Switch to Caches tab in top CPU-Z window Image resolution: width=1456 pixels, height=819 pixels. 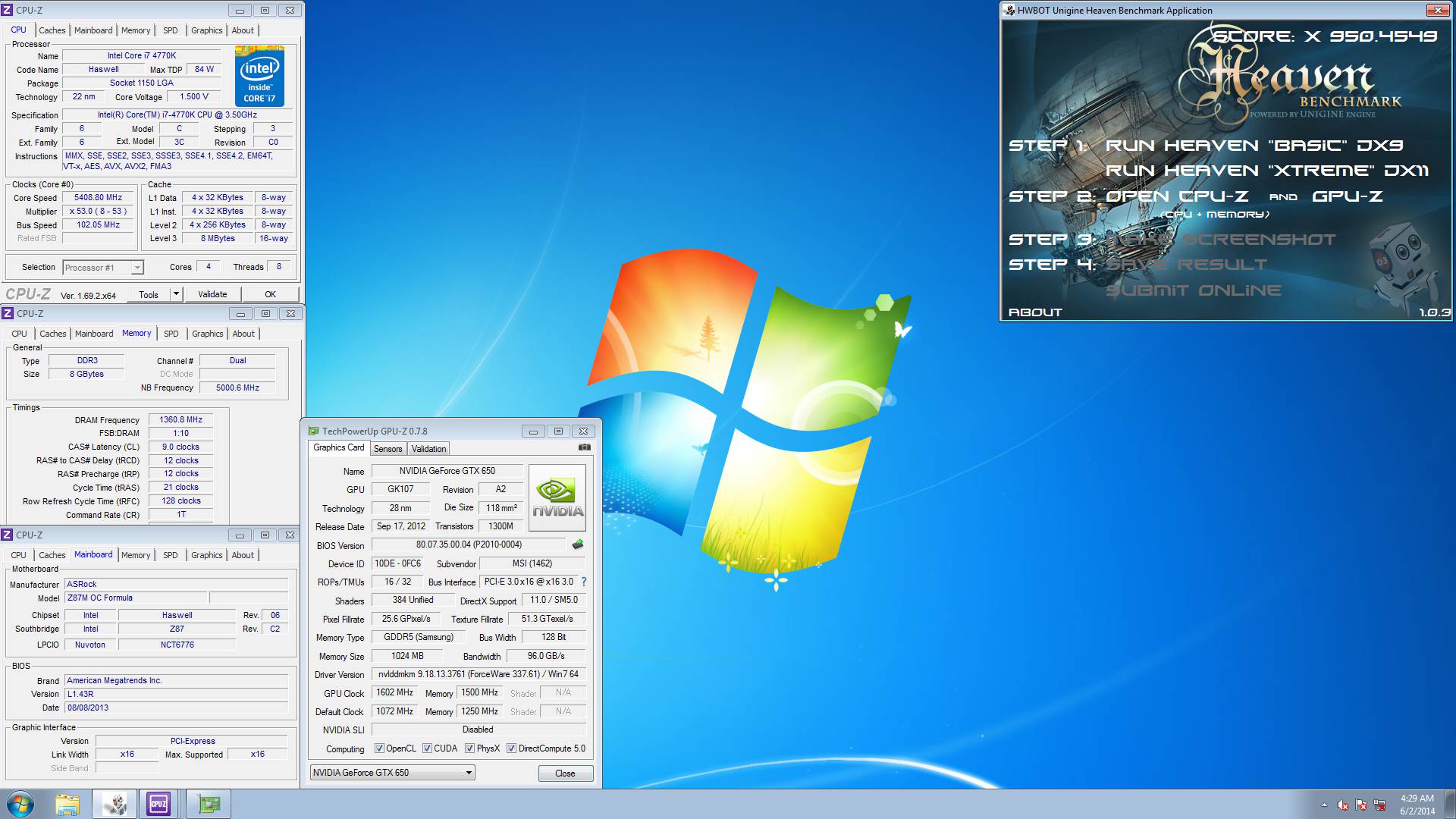[52, 30]
